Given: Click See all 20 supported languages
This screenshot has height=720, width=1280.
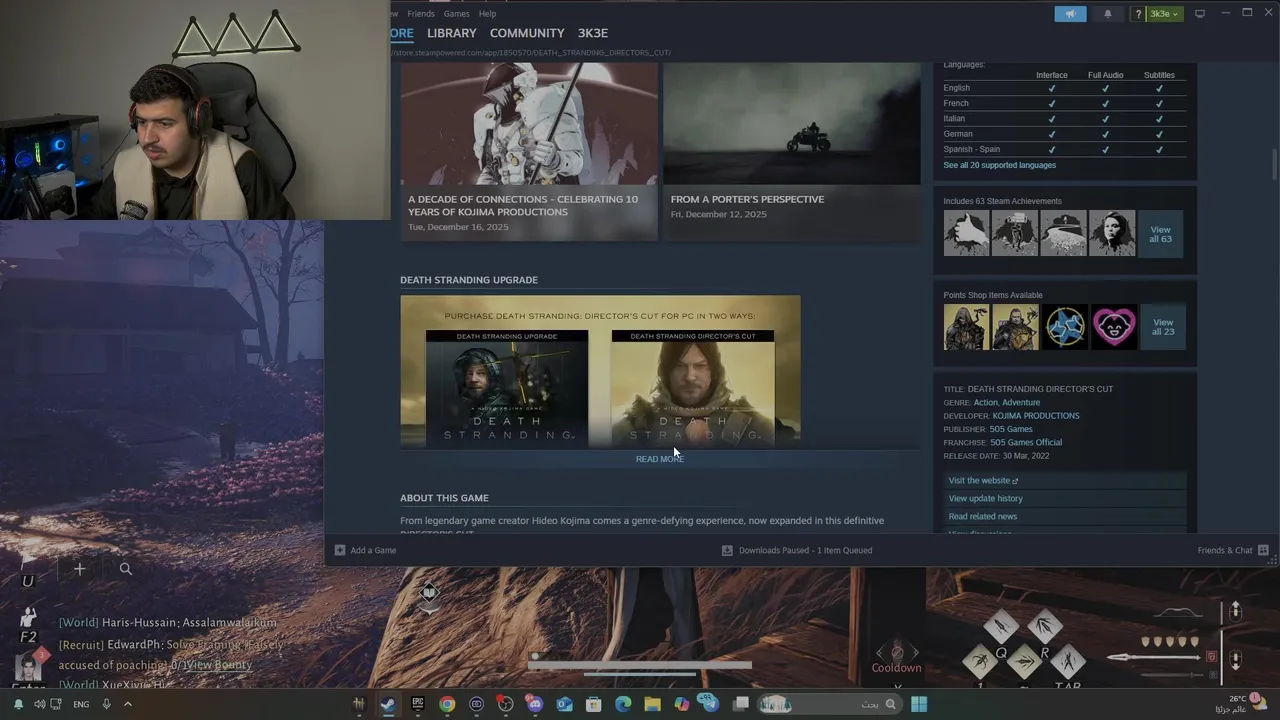Looking at the screenshot, I should tap(999, 165).
